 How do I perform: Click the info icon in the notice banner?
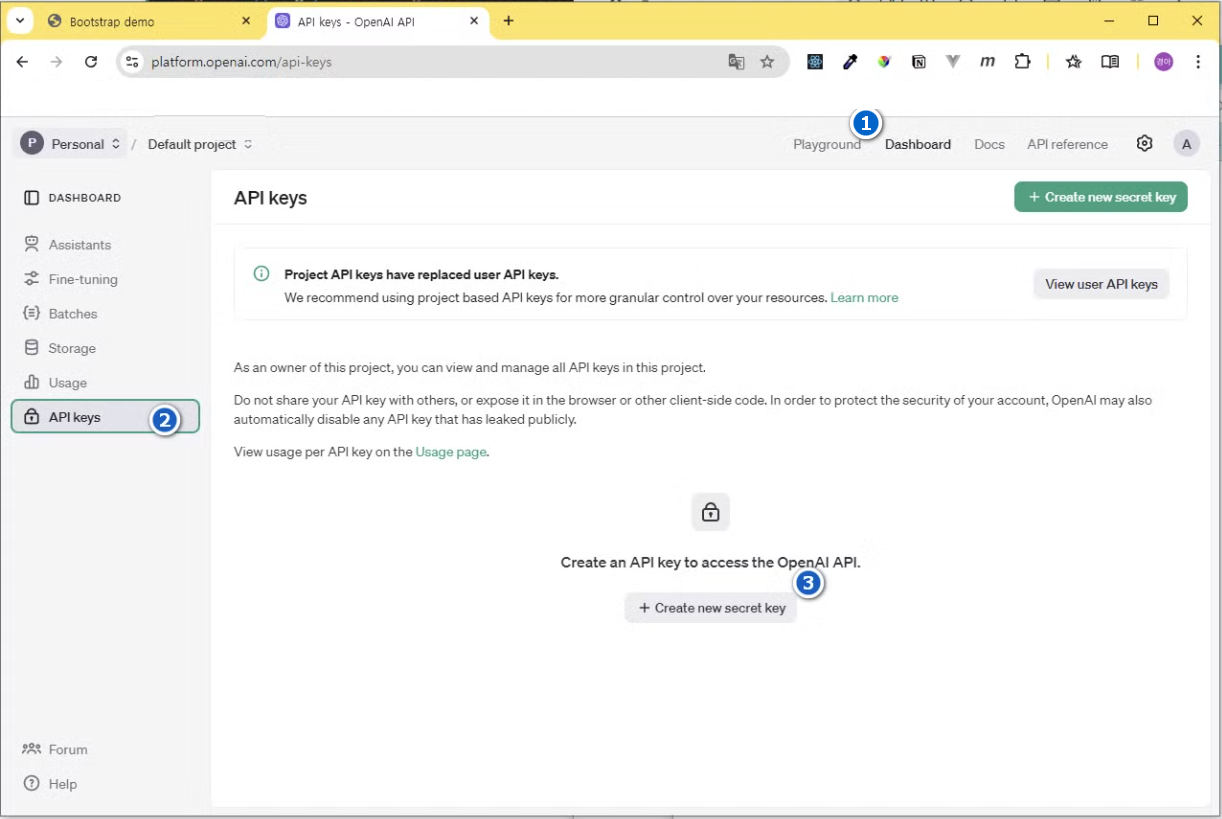pos(261,273)
